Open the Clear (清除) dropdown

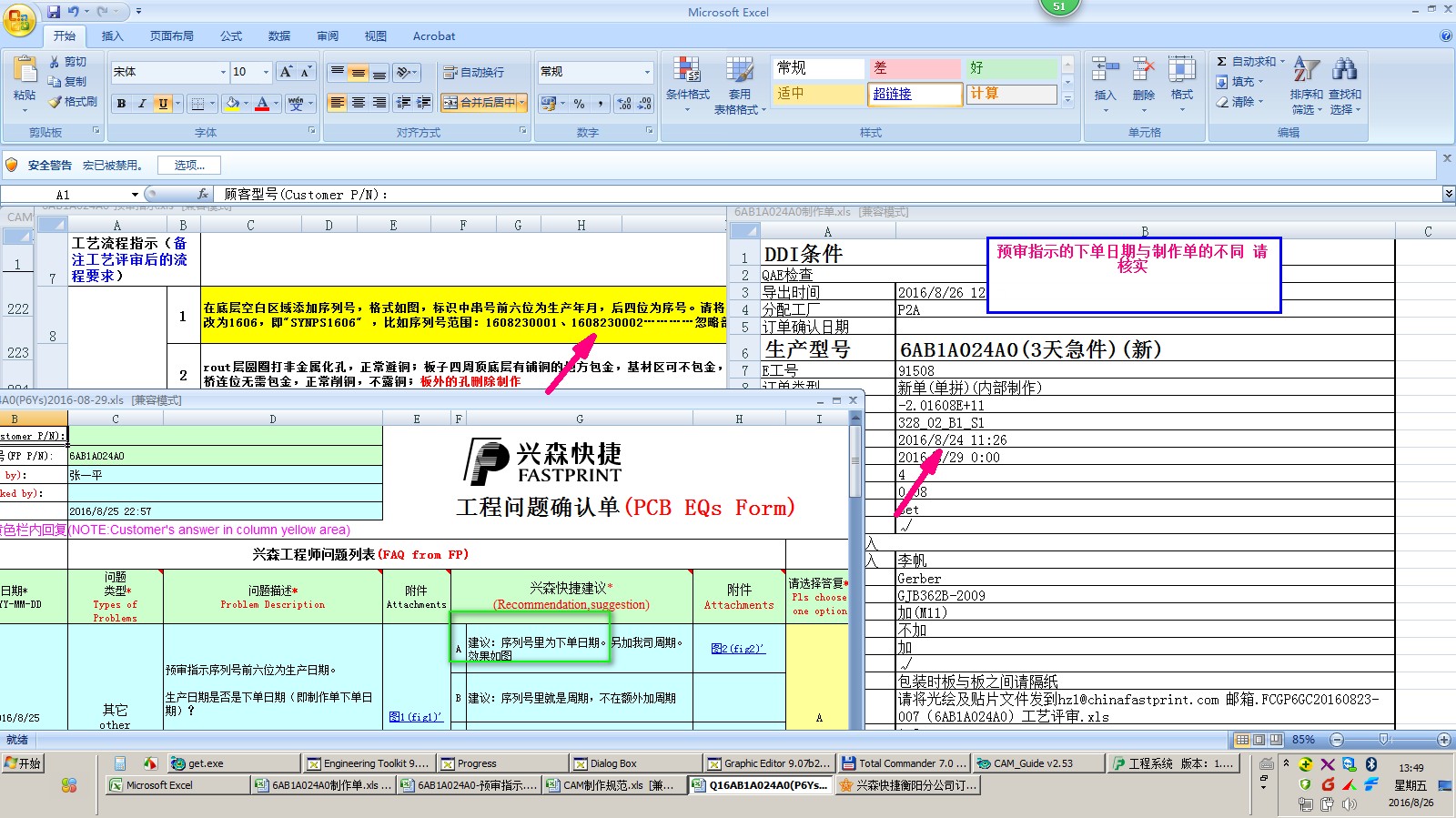pos(1239,102)
